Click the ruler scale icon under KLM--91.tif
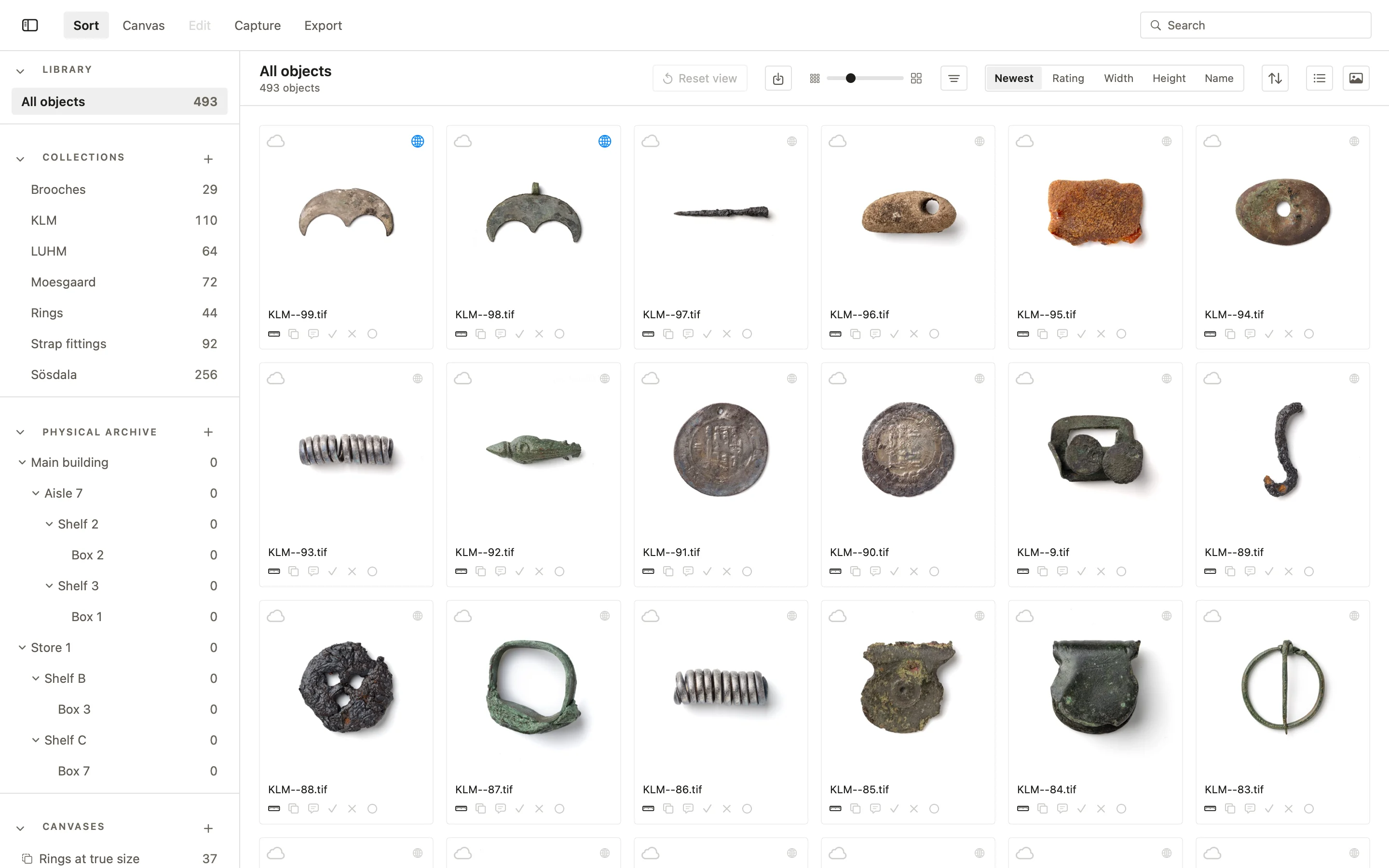This screenshot has height=868, width=1389. pos(648,571)
